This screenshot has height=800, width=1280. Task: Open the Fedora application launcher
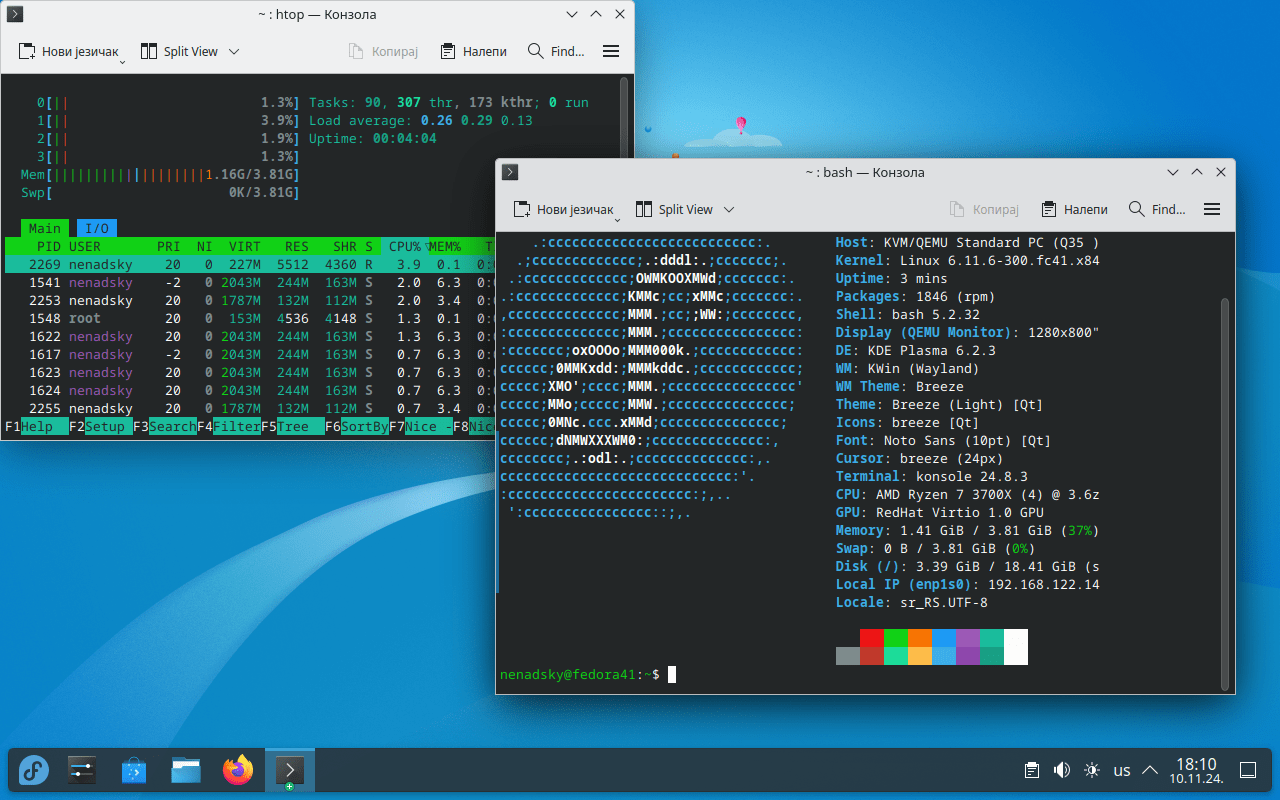[34, 770]
